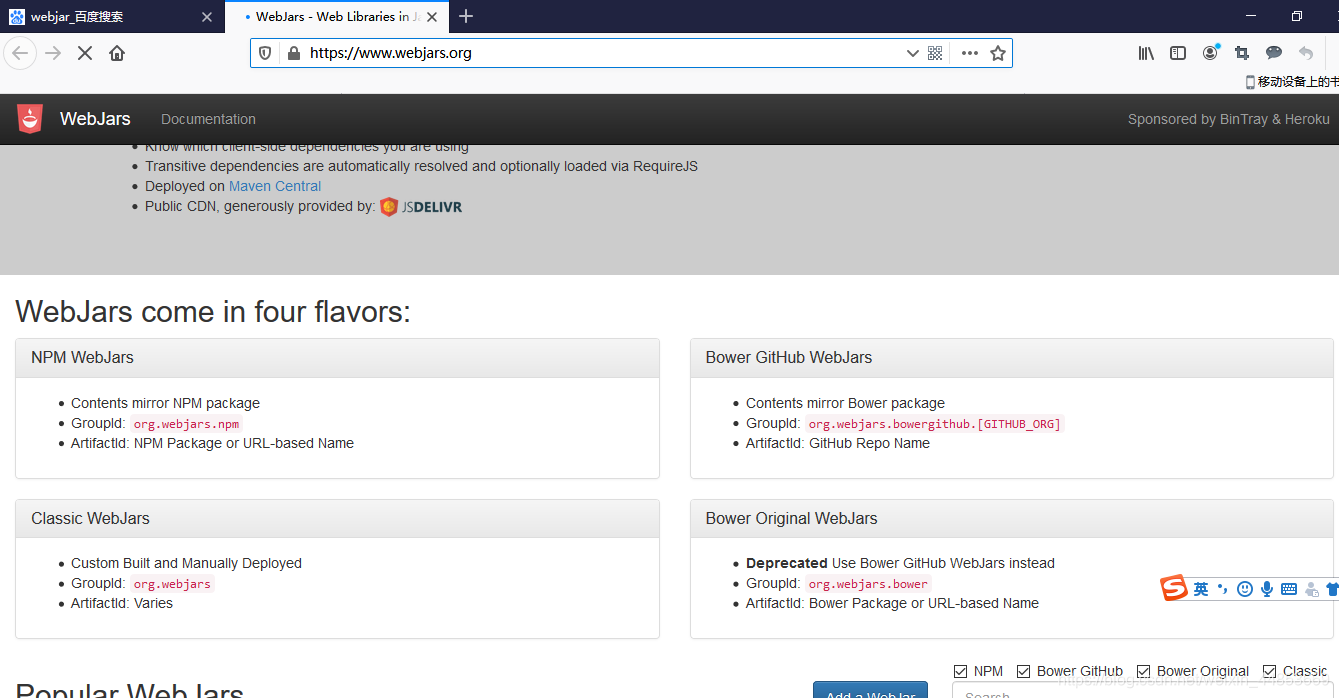Screen dimensions: 1339x698
Task: Switch Sogou input language with 英 icon
Action: point(1201,589)
